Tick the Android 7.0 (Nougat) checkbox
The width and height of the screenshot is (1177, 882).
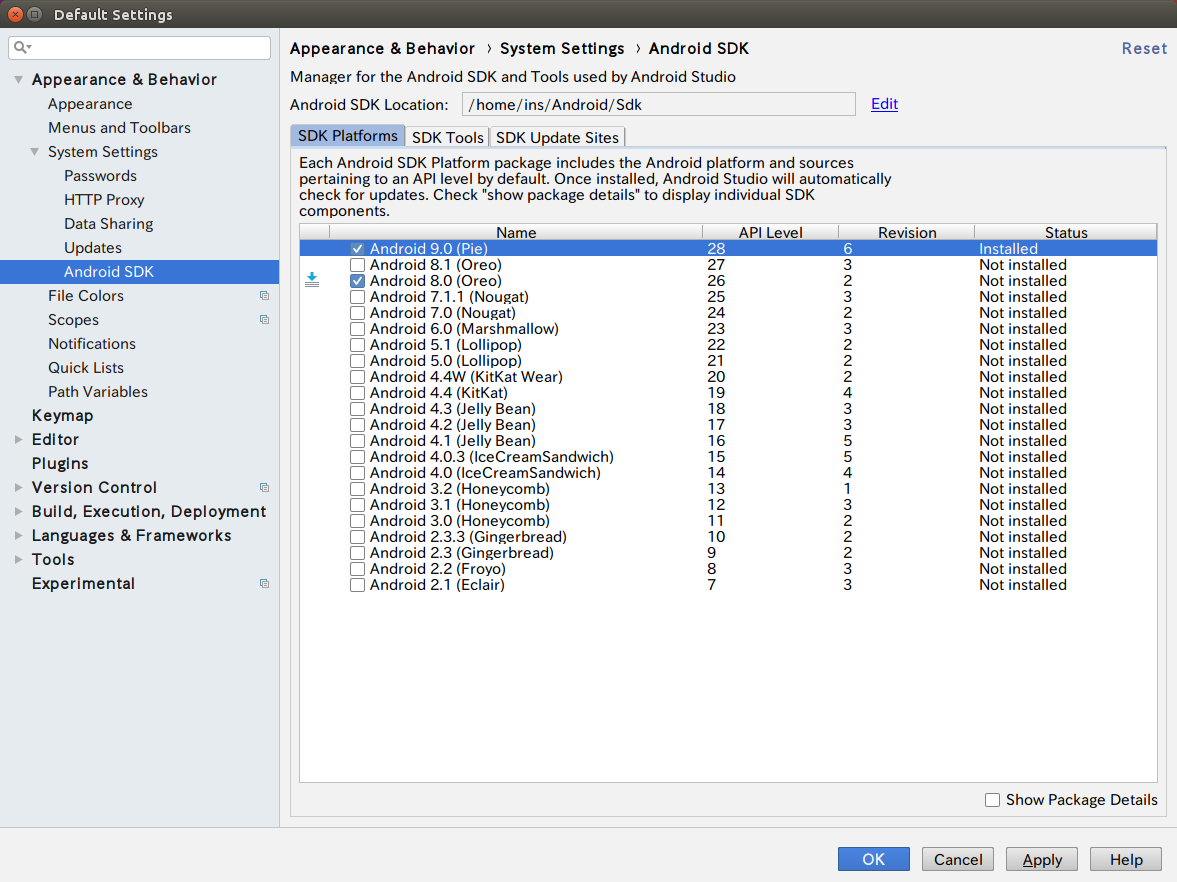tap(357, 313)
